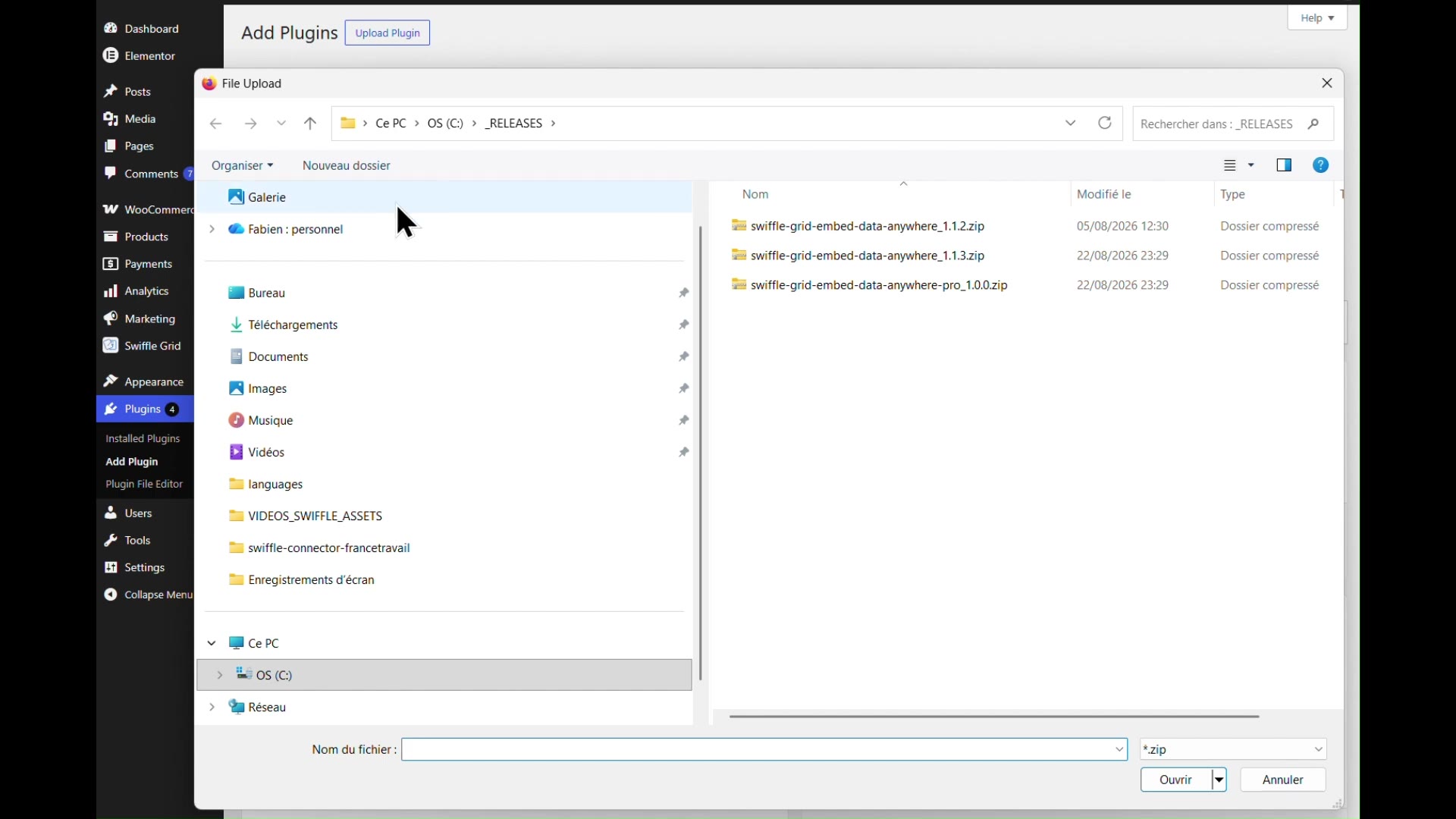Viewport: 1456px width, 819px height.
Task: Open the address bar history dropdown
Action: pos(1071,123)
